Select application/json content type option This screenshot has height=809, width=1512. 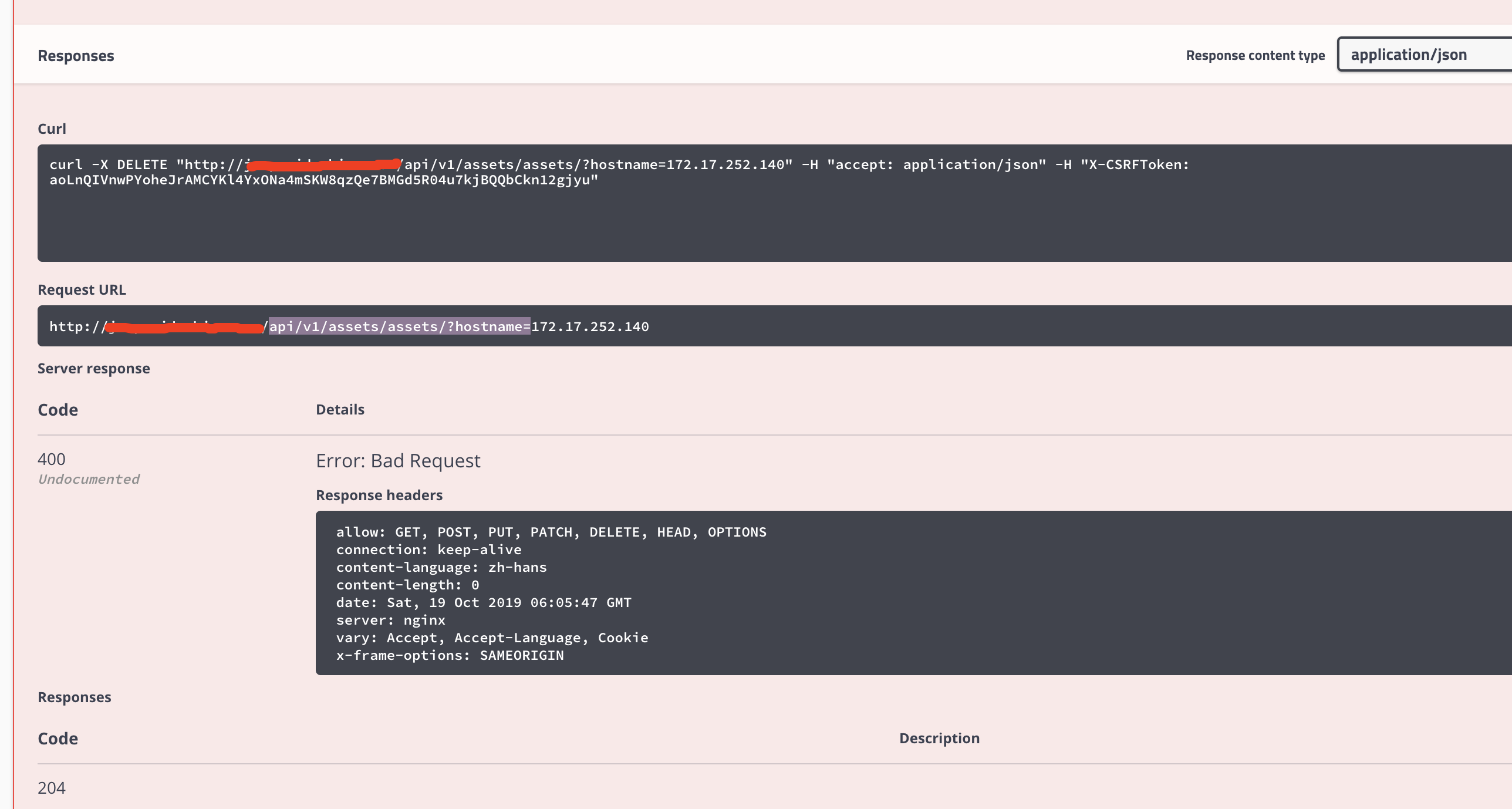point(1409,55)
